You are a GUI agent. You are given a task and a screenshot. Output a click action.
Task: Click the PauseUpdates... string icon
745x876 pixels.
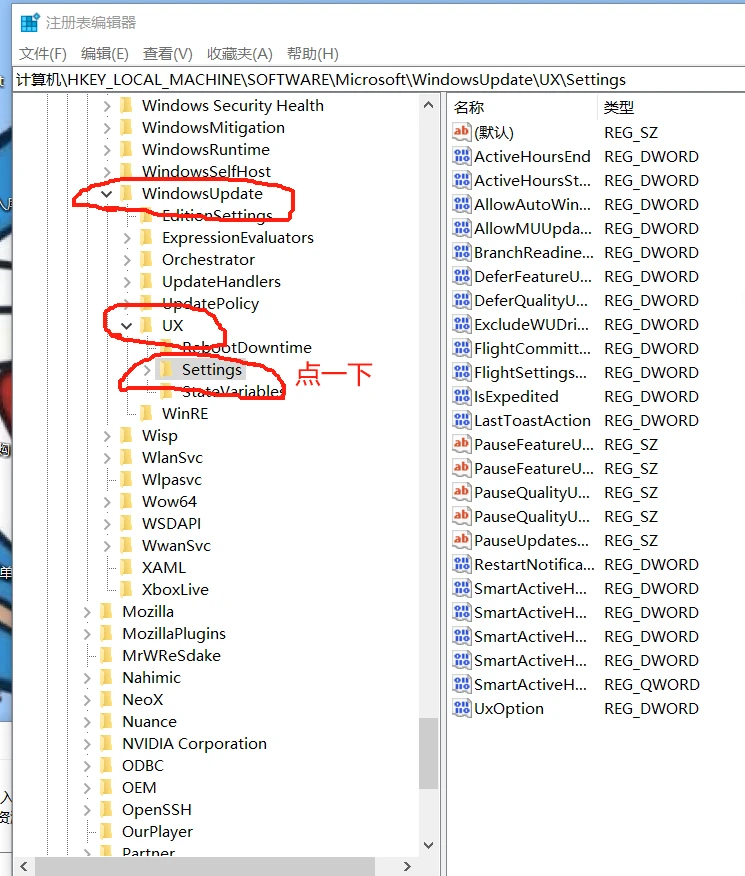tap(461, 540)
